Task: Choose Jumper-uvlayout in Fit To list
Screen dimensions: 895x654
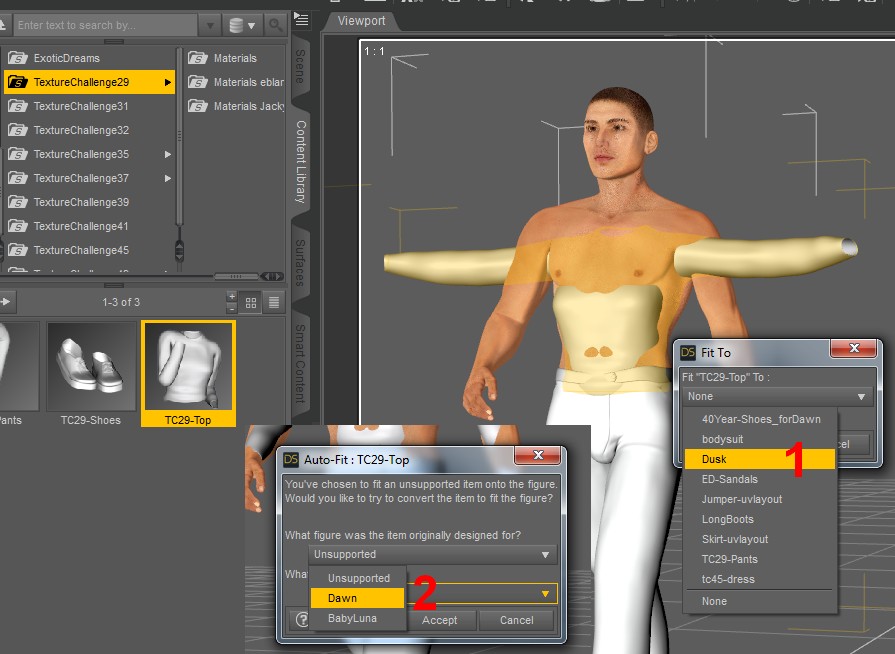Action: 760,499
